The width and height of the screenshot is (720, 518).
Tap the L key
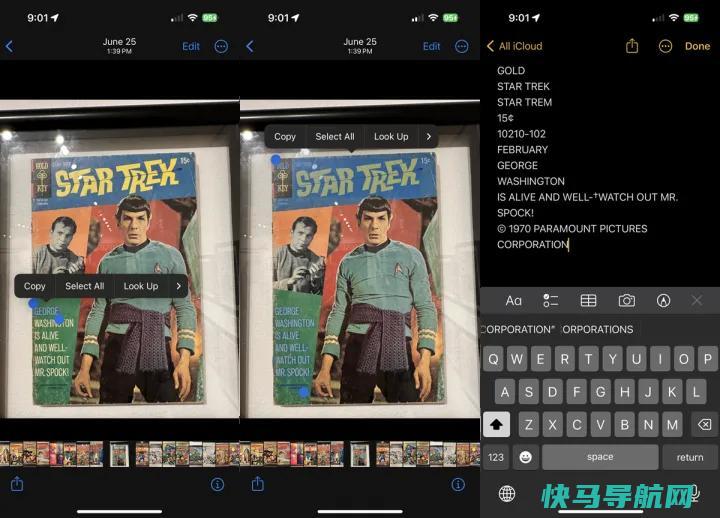[x=696, y=392]
